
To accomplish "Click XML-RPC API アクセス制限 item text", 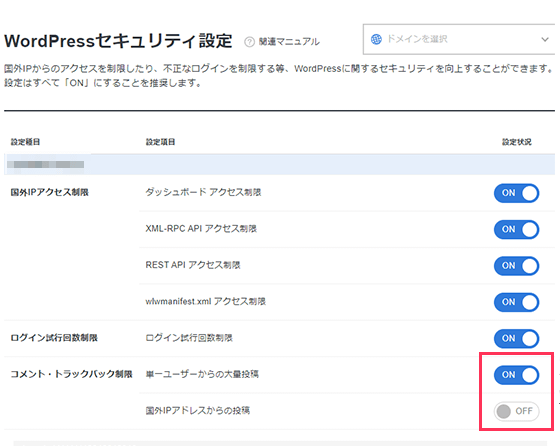I will pyautogui.click(x=201, y=229).
